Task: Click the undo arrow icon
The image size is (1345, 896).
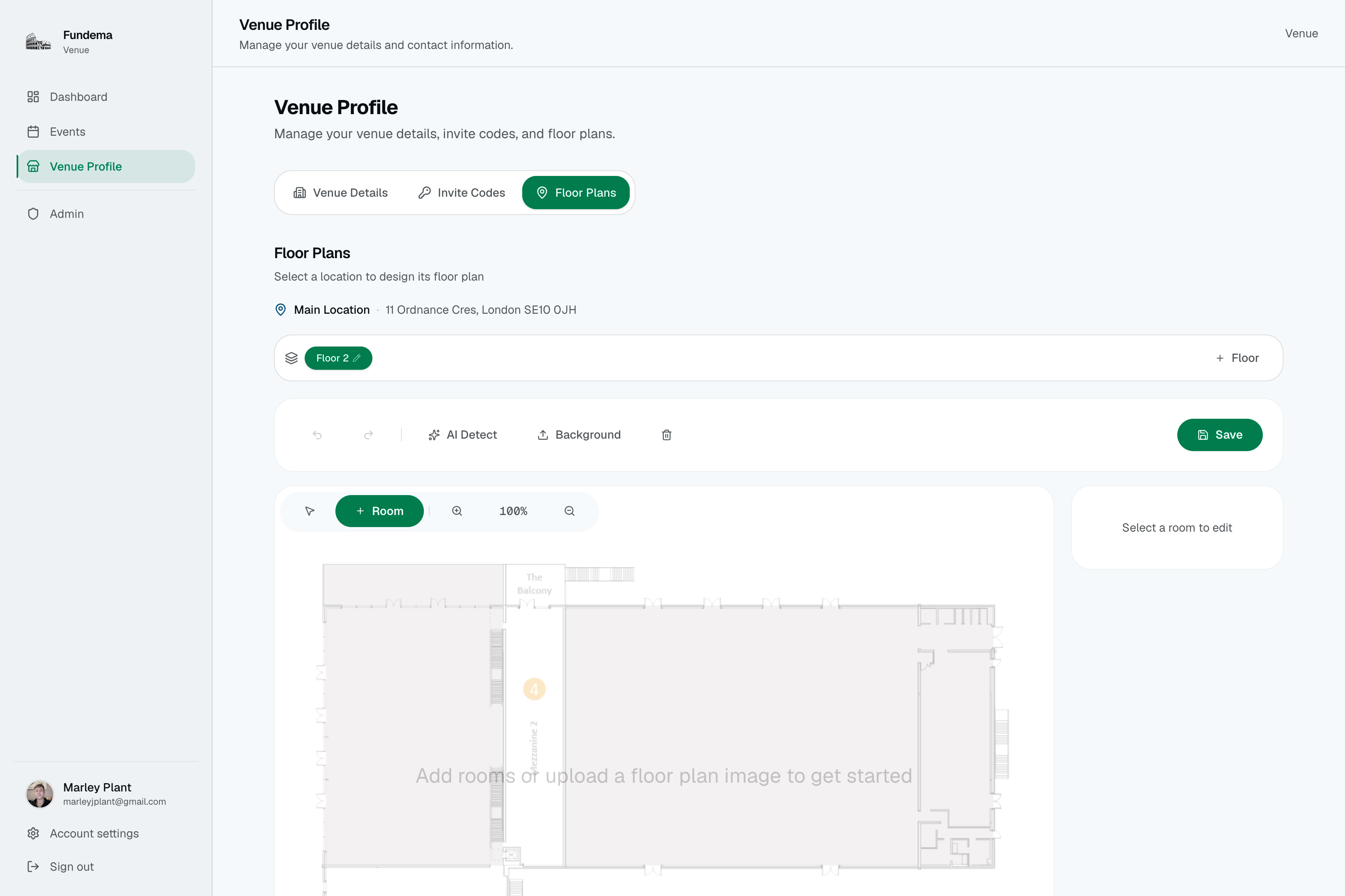Action: pyautogui.click(x=317, y=435)
